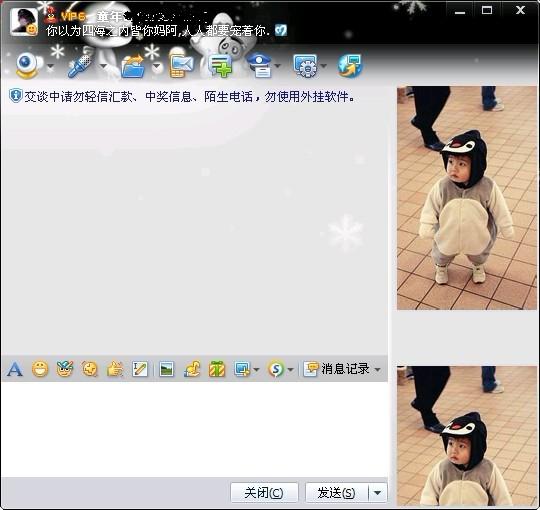Viewport: 540px width, 510px height.
Task: Click the security shield info icon
Action: tap(15, 96)
